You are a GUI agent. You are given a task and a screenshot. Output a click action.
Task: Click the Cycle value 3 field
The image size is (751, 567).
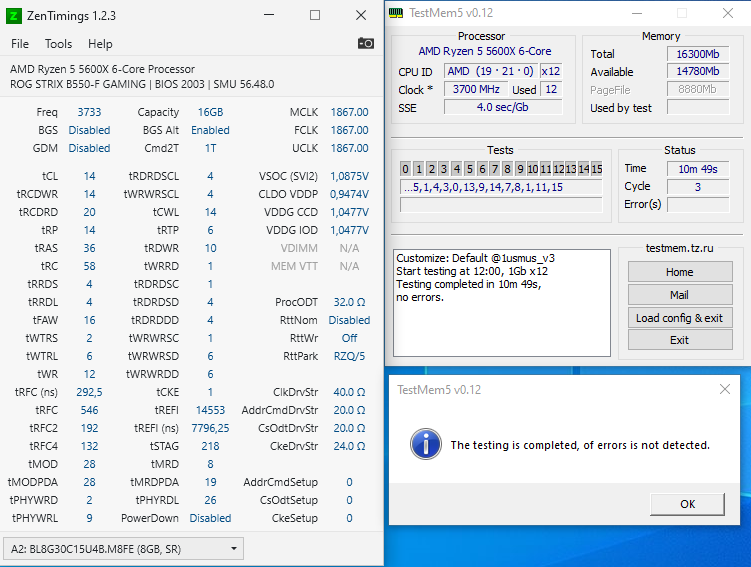[x=698, y=187]
